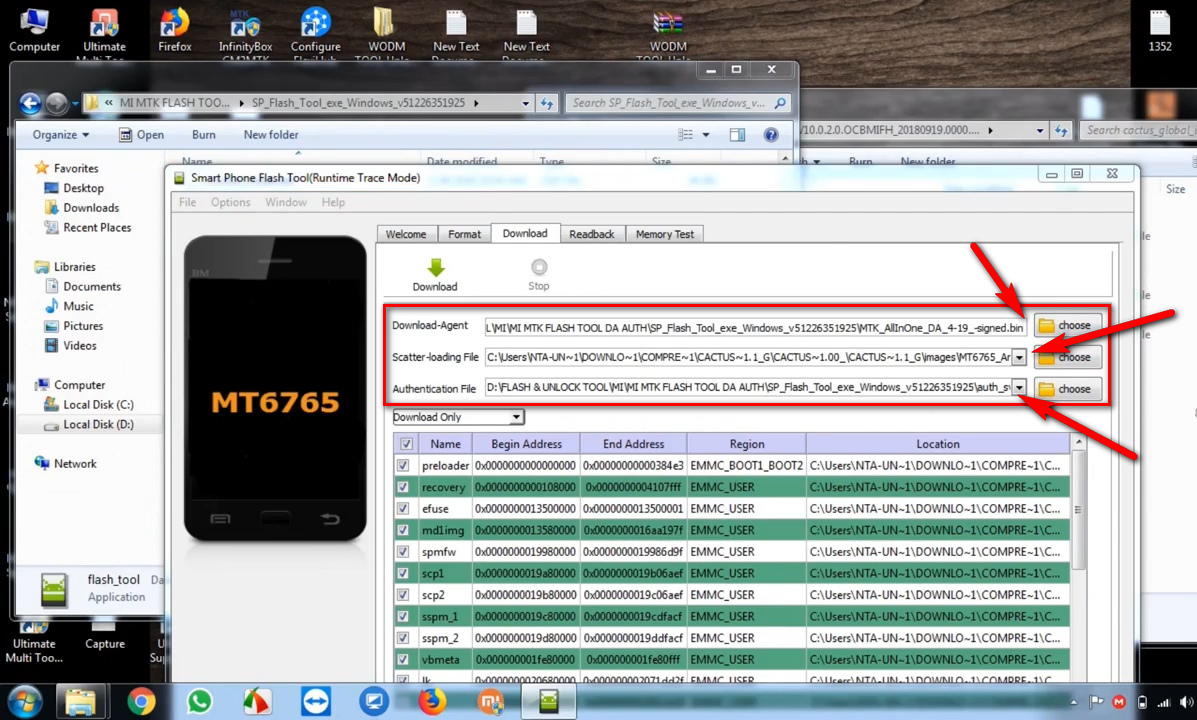
Task: Click the Region column header
Action: pyautogui.click(x=747, y=444)
